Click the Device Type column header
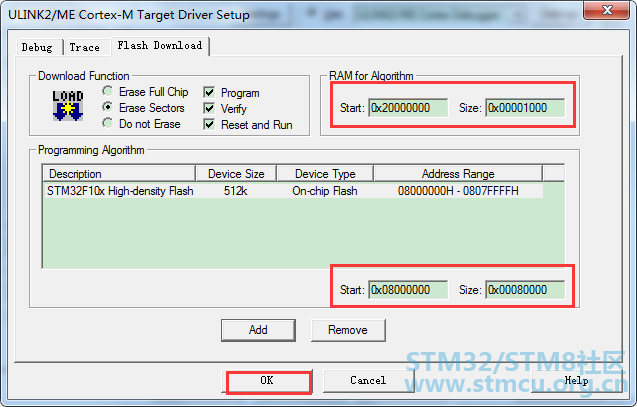The width and height of the screenshot is (637, 407). (325, 174)
